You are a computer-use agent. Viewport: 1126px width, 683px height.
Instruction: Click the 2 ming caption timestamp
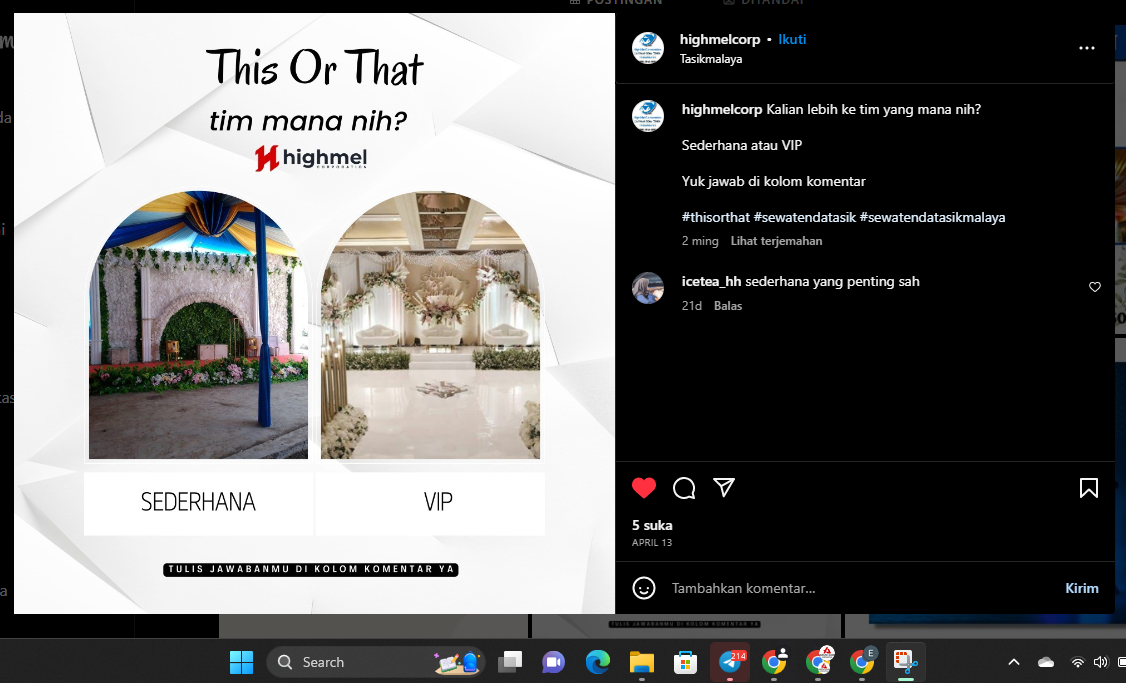(x=700, y=241)
